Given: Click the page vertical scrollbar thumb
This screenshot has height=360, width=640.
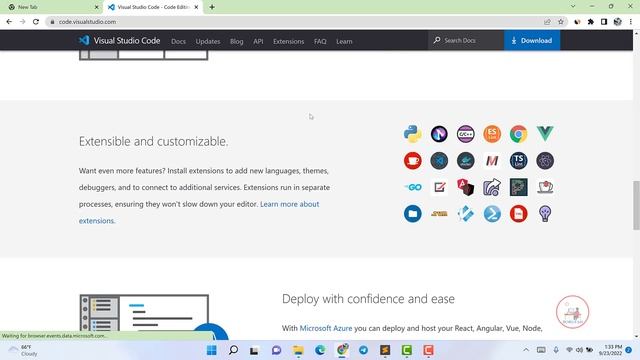Looking at the screenshot, I should point(636,205).
